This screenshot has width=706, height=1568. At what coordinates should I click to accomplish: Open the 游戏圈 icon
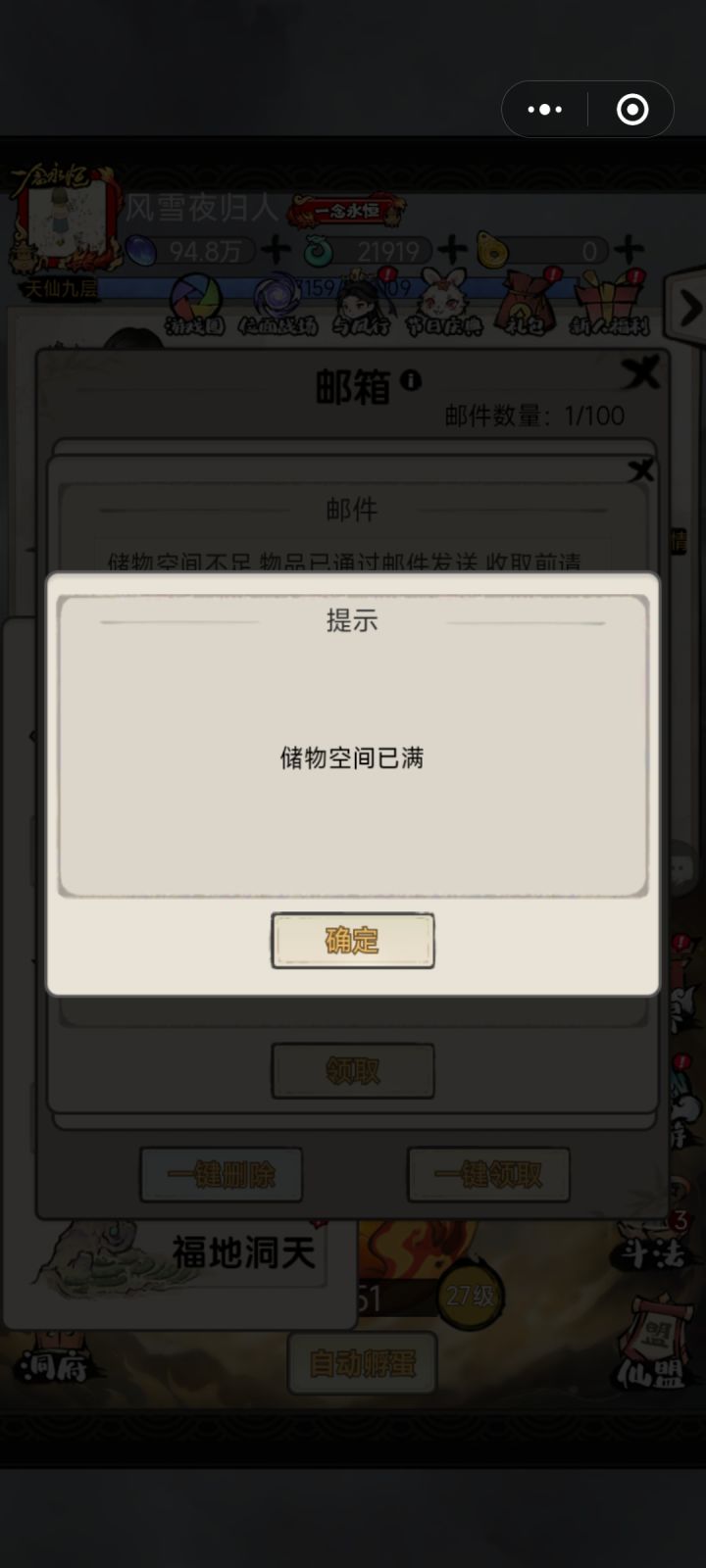[x=195, y=306]
